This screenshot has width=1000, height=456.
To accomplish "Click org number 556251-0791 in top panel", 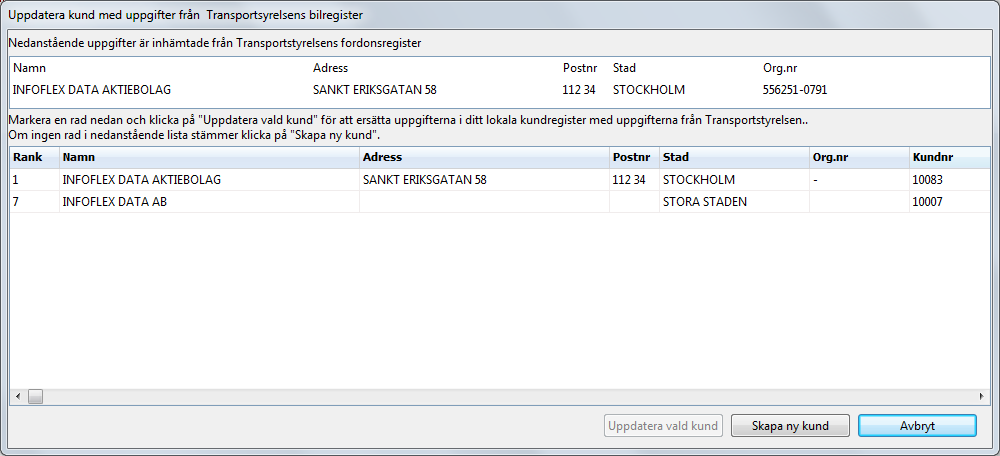I will (x=795, y=90).
